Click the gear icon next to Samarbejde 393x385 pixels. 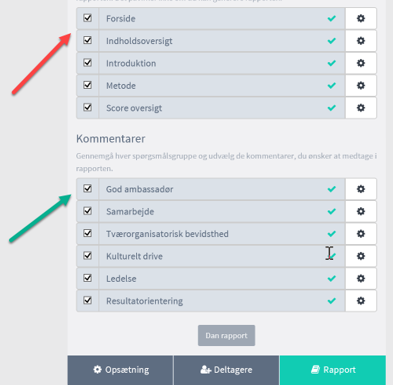(361, 211)
